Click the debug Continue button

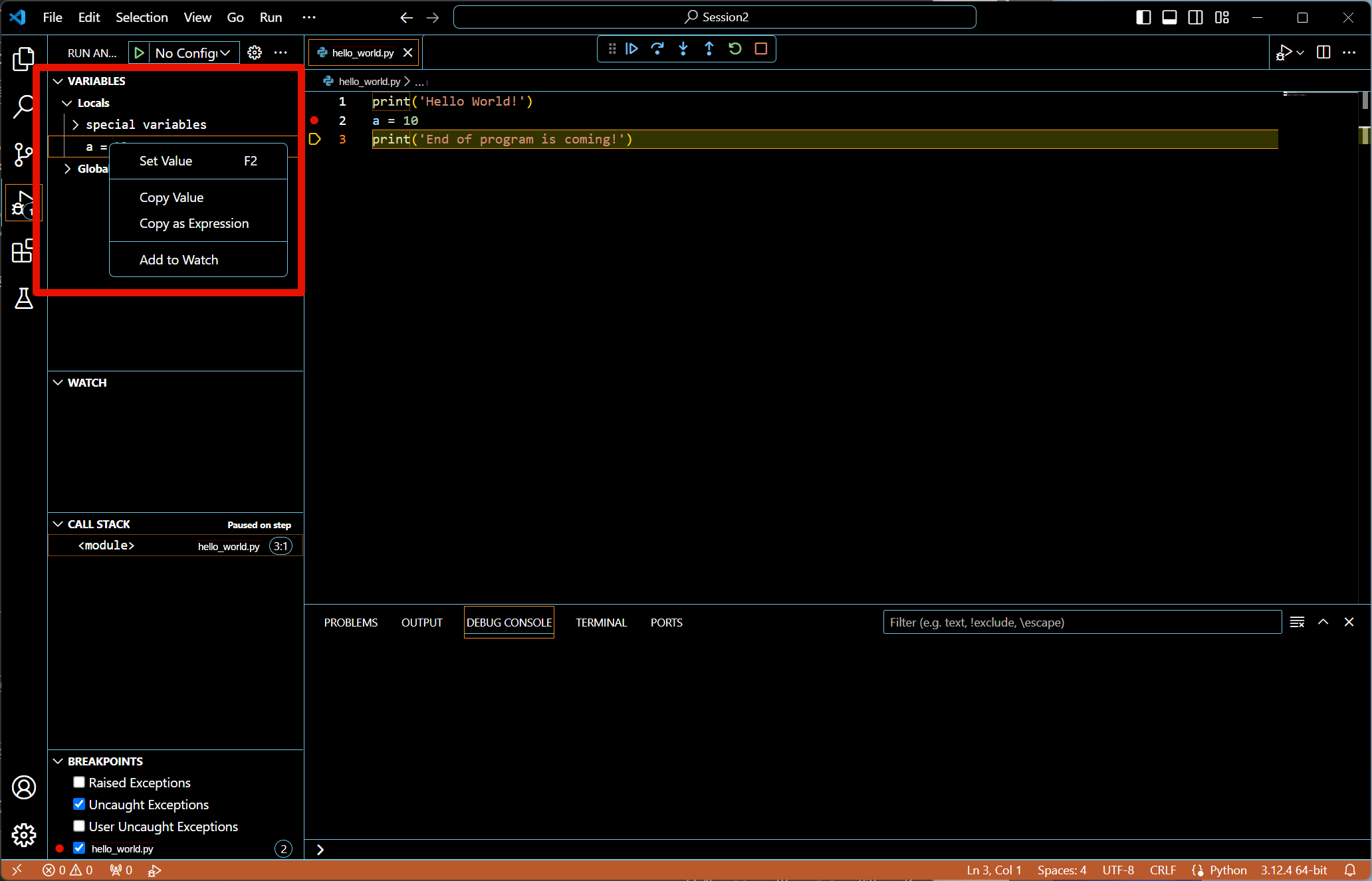click(x=631, y=49)
